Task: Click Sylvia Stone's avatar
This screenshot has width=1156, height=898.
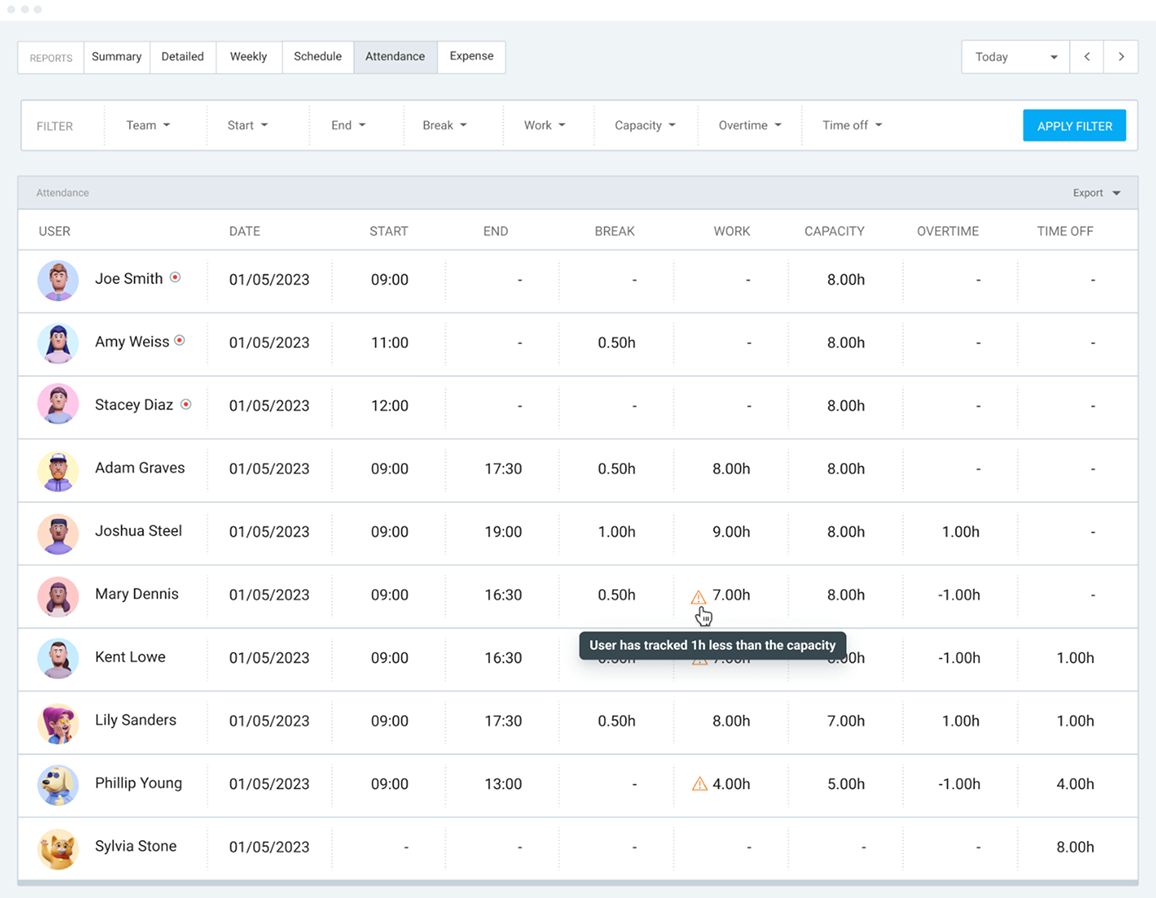Action: [x=58, y=848]
